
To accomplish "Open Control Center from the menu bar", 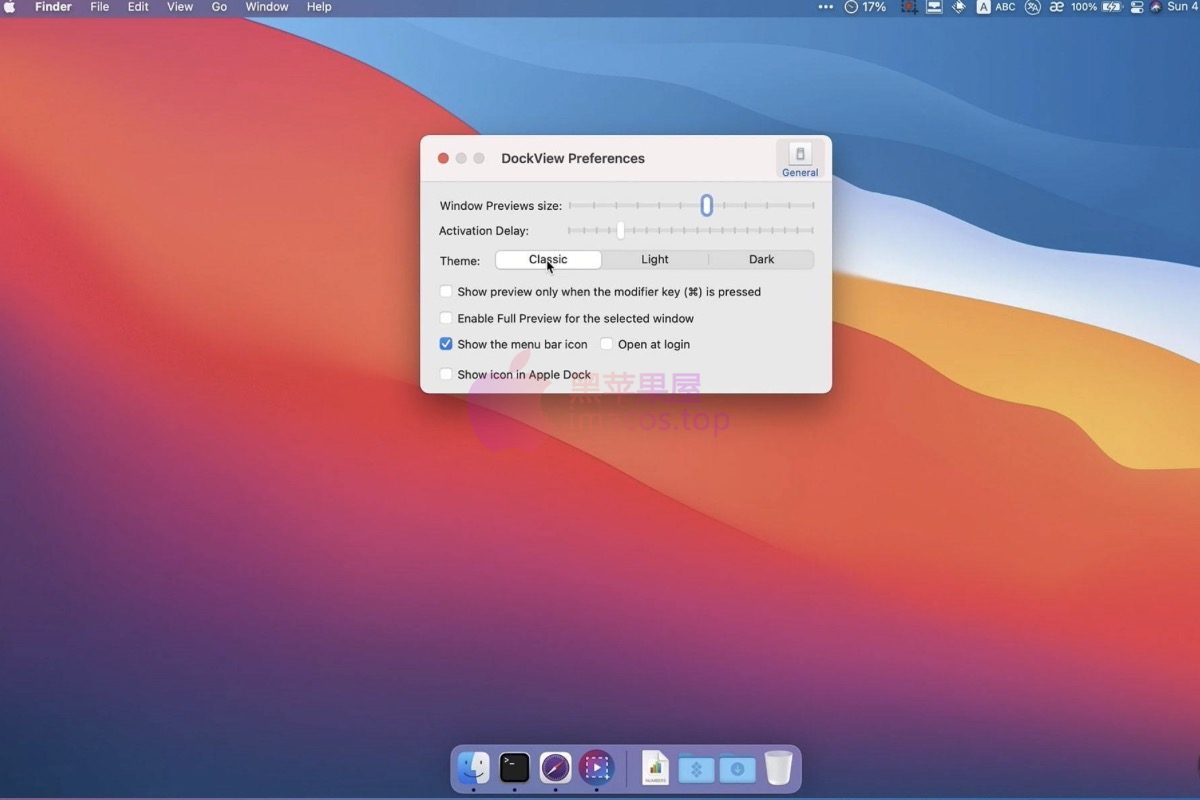I will [1137, 7].
